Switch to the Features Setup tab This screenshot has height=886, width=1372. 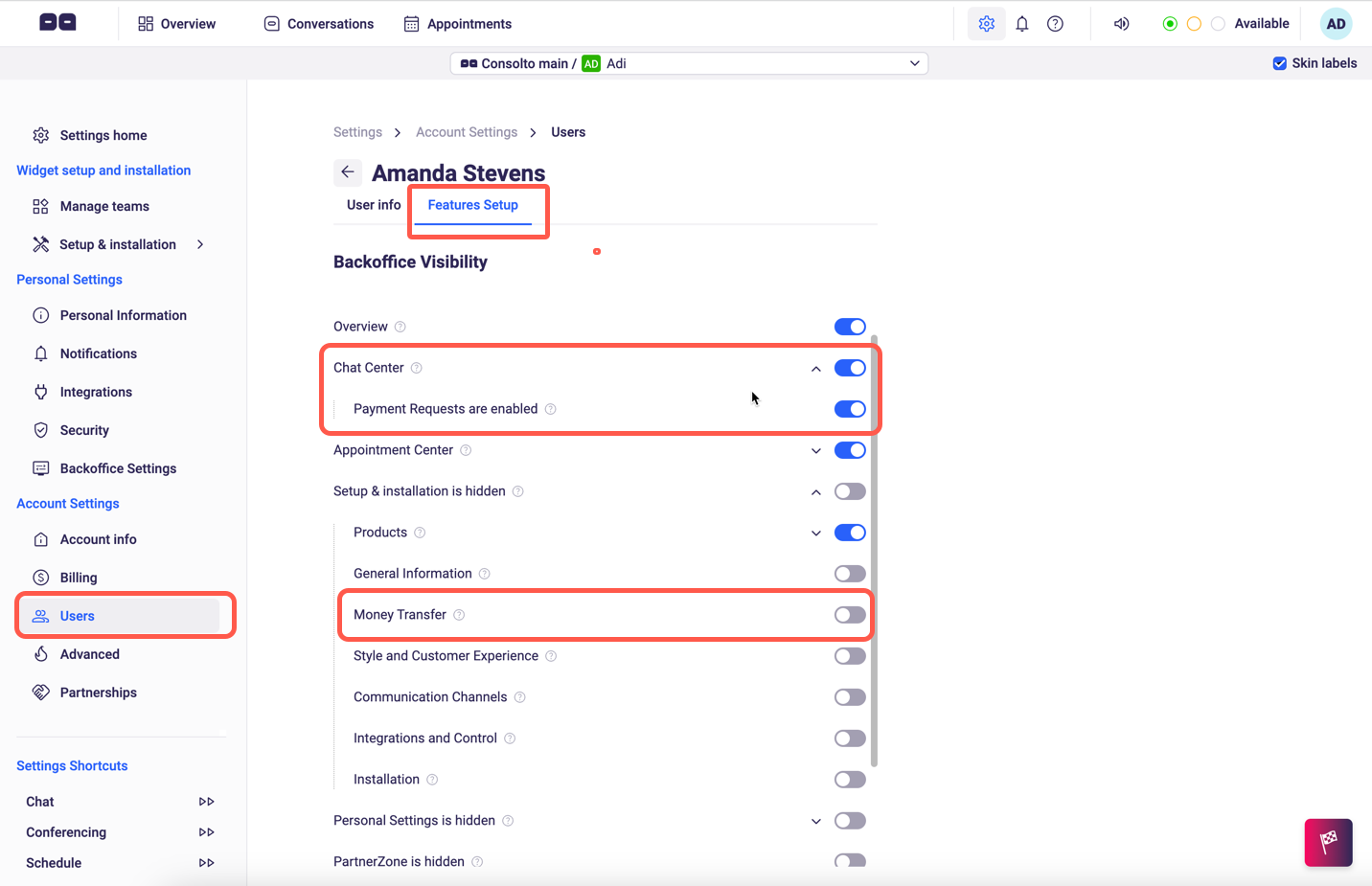pos(473,205)
